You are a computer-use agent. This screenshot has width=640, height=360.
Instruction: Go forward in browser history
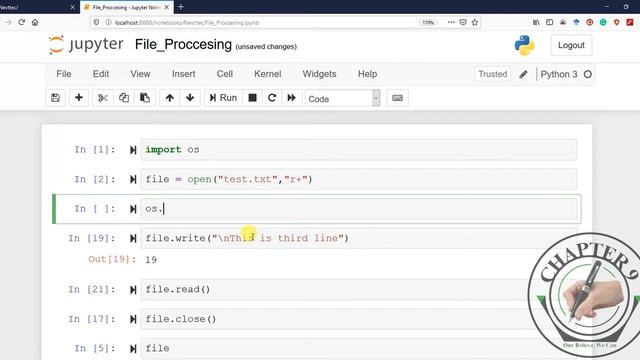pos(8,22)
